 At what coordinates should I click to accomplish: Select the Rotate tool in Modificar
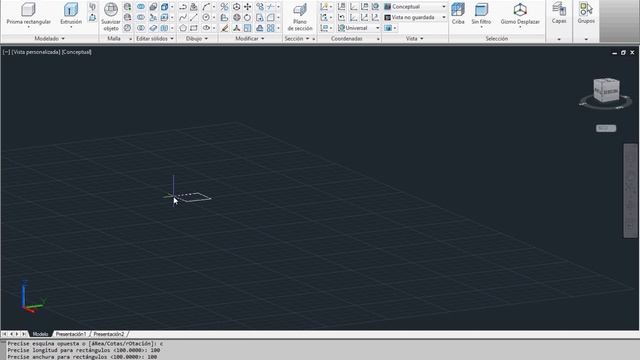247,17
